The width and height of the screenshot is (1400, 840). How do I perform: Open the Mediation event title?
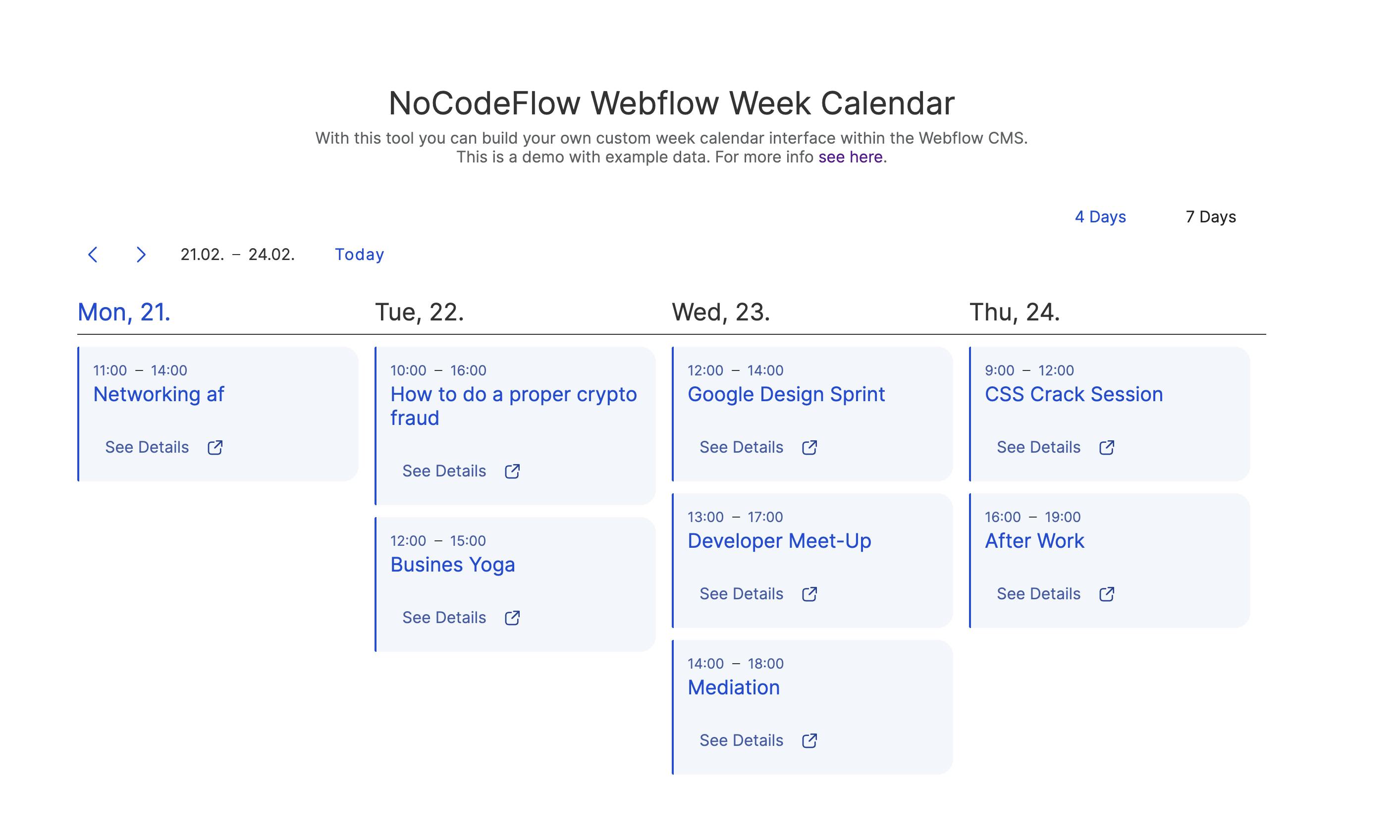click(734, 687)
